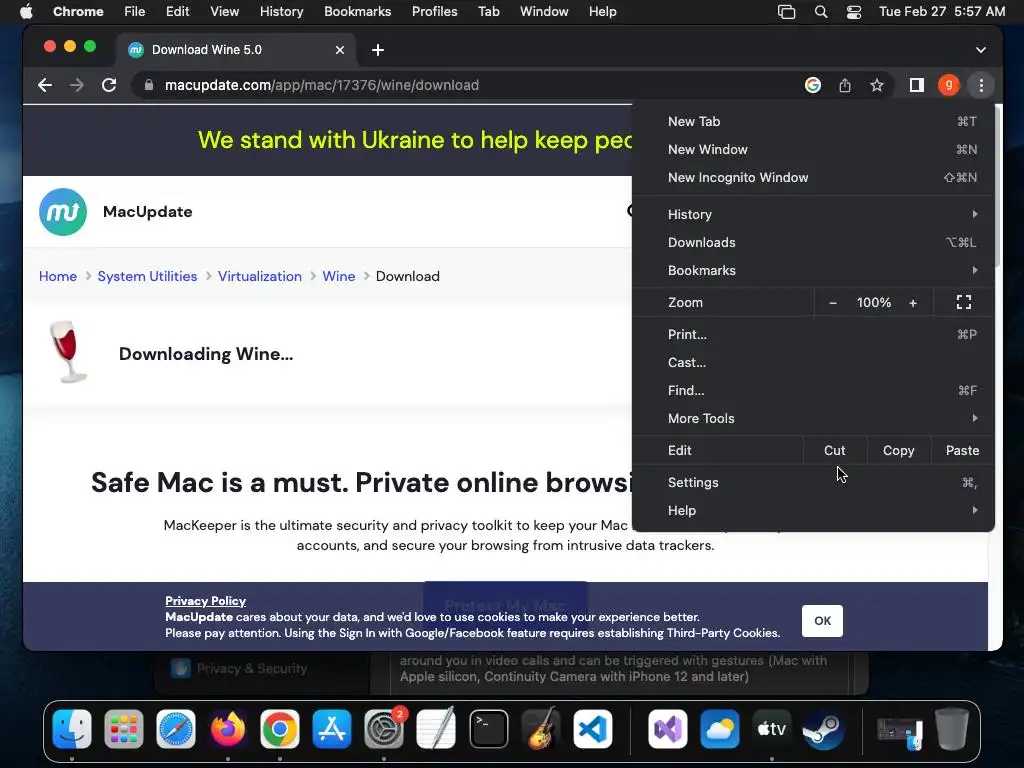
Task: Click the Wine glass app icon
Action: 68,352
